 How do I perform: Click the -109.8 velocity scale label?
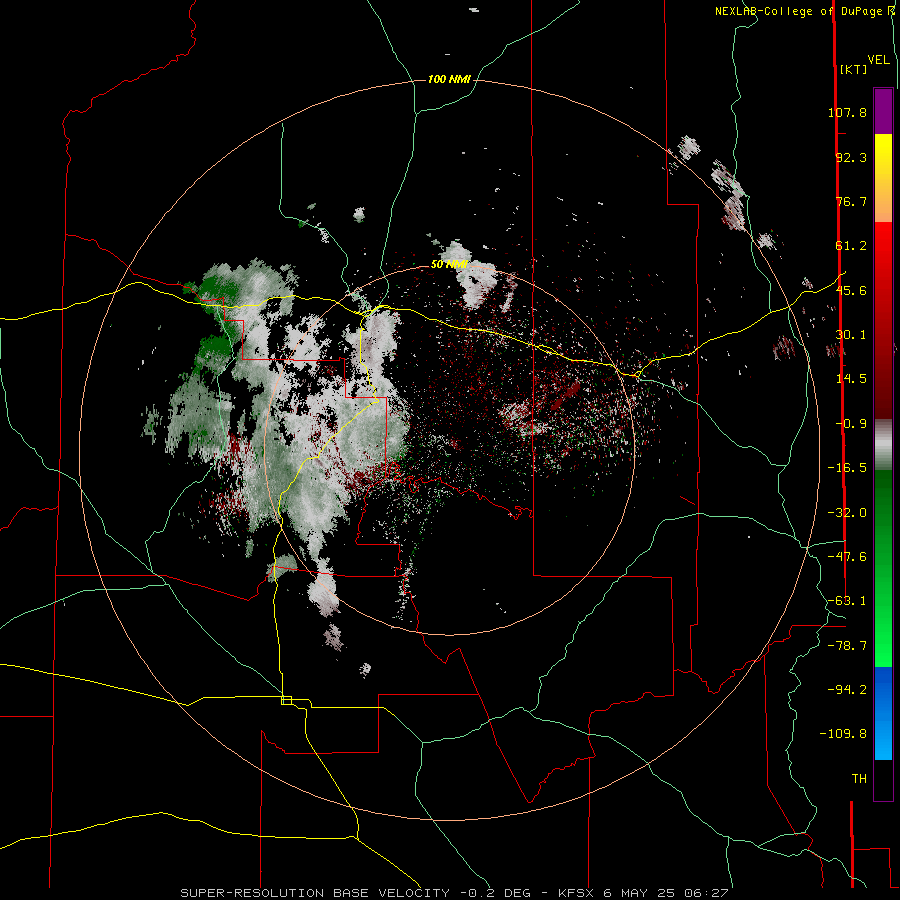pos(843,734)
